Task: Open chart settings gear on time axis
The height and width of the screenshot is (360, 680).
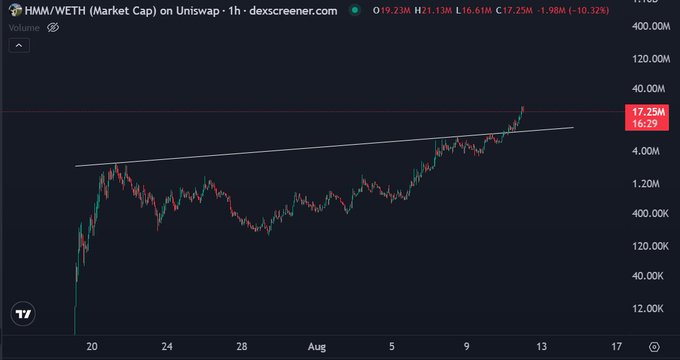Action: [654, 347]
